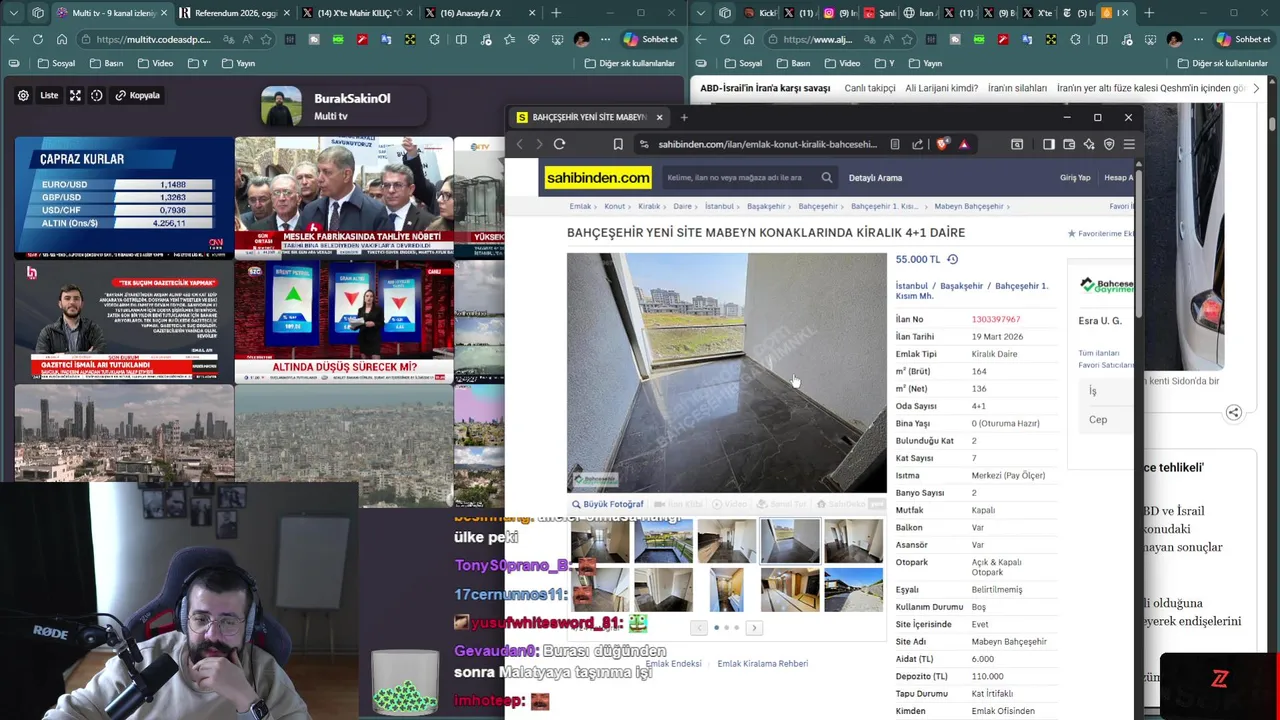Screen dimensions: 1280x720
Task: Open Yayın bookmarks folder in left window
Action: pos(238,63)
